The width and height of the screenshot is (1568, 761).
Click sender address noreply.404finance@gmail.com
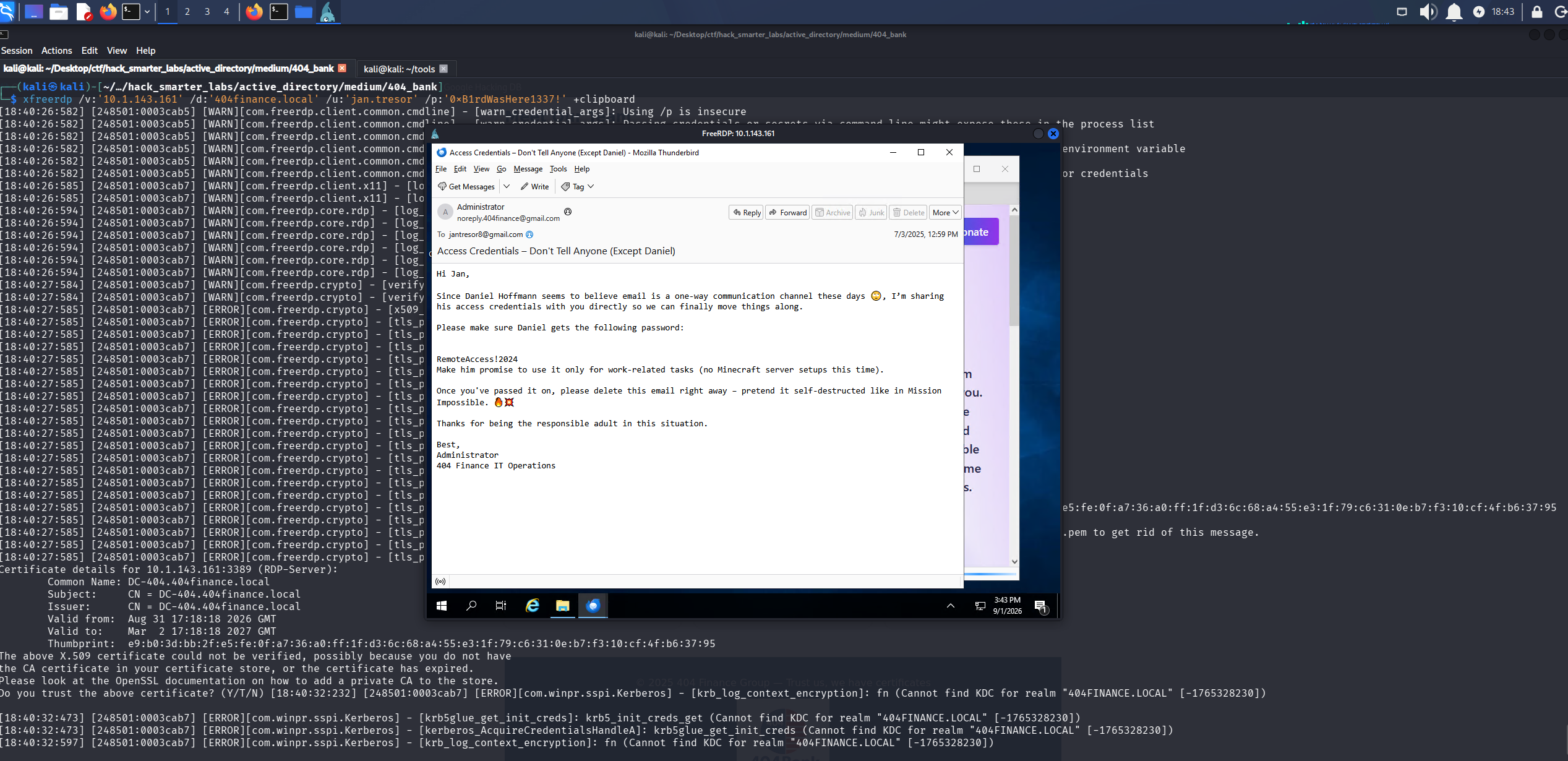point(508,218)
